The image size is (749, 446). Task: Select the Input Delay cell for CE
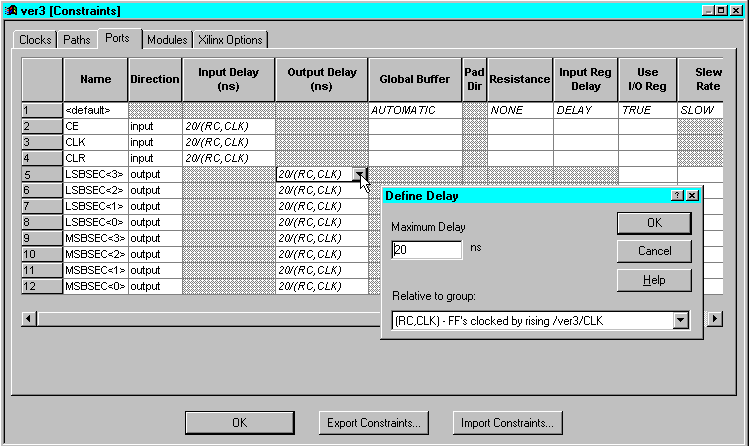click(x=228, y=126)
